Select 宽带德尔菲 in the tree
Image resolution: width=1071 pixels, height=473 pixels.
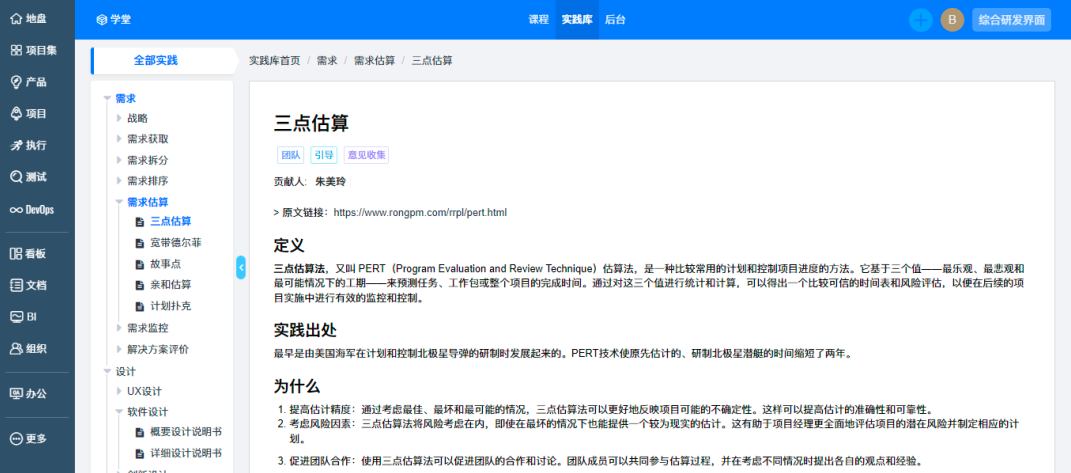tap(175, 243)
